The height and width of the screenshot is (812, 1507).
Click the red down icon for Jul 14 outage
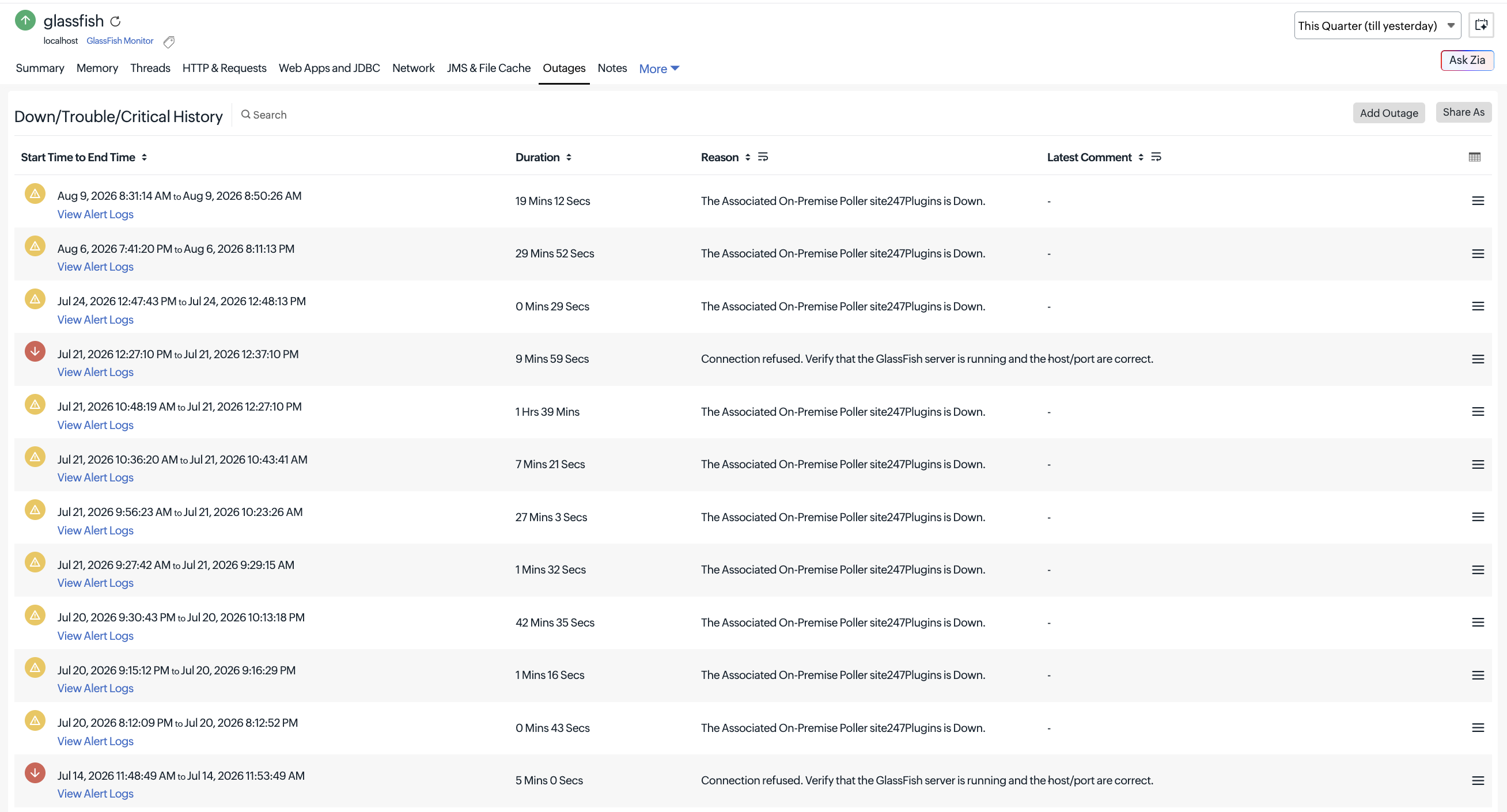35,773
